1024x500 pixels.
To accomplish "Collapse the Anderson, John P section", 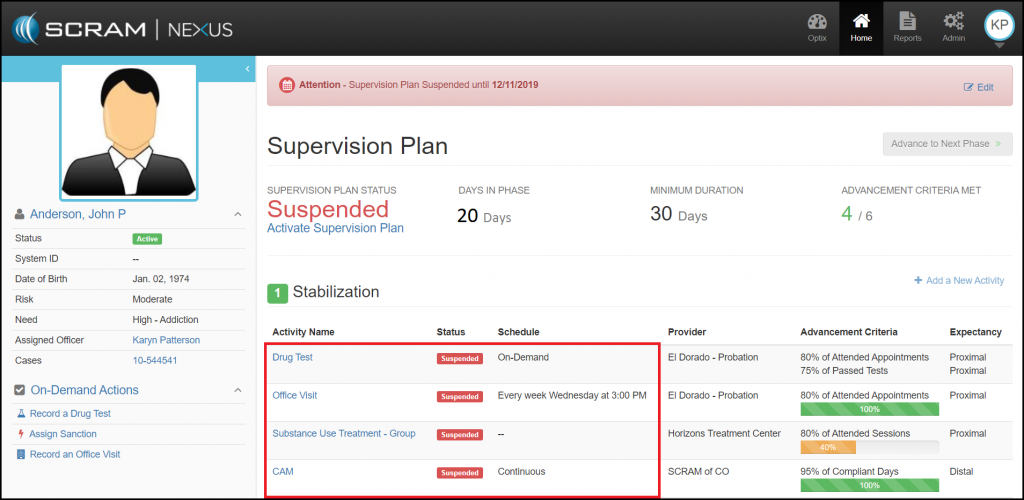I will point(237,214).
